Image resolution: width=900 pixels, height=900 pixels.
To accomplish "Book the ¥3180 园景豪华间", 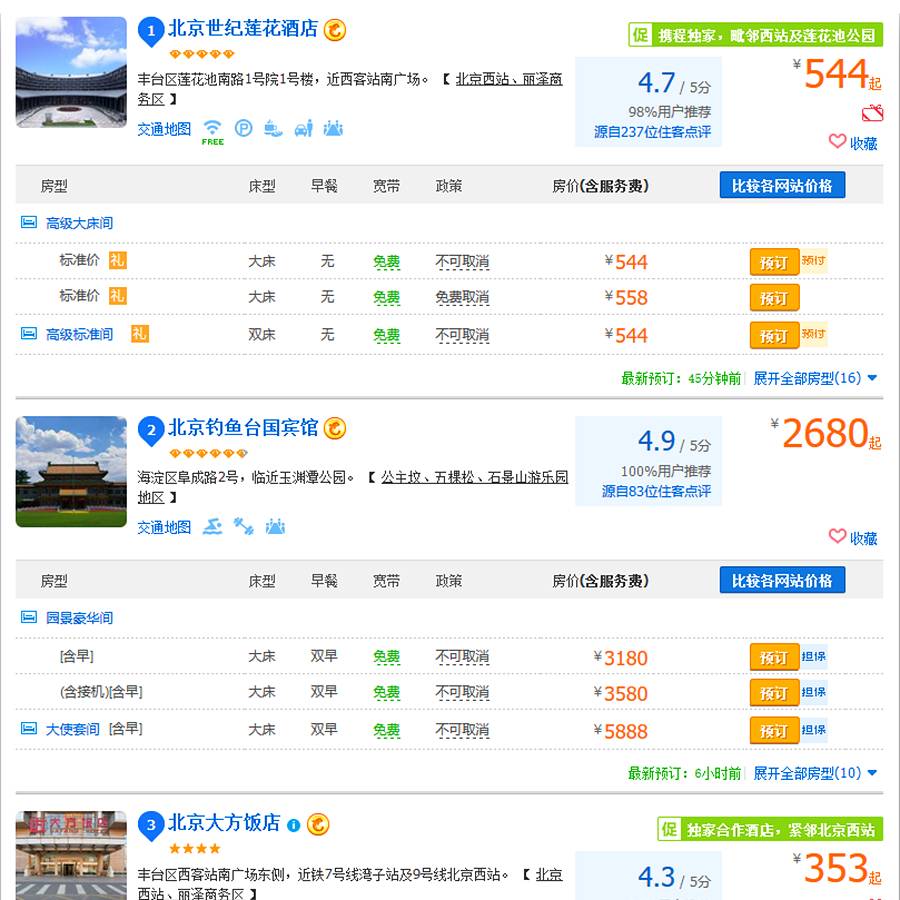I will click(774, 657).
